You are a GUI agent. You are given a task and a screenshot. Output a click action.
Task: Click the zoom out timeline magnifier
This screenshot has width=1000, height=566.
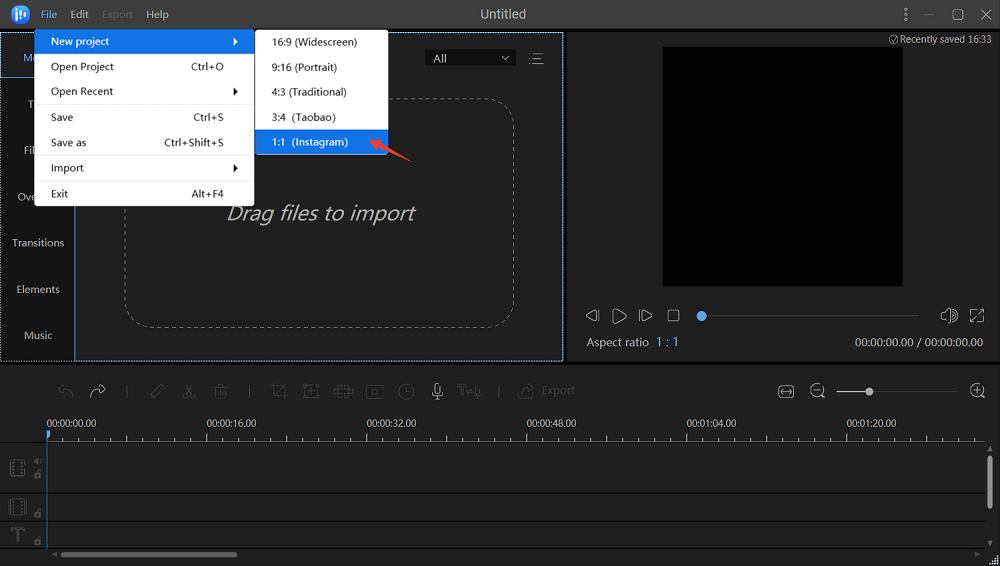[817, 391]
